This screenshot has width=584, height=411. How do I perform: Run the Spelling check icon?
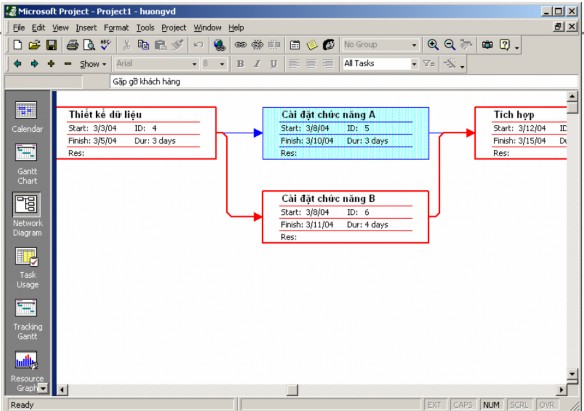click(106, 45)
